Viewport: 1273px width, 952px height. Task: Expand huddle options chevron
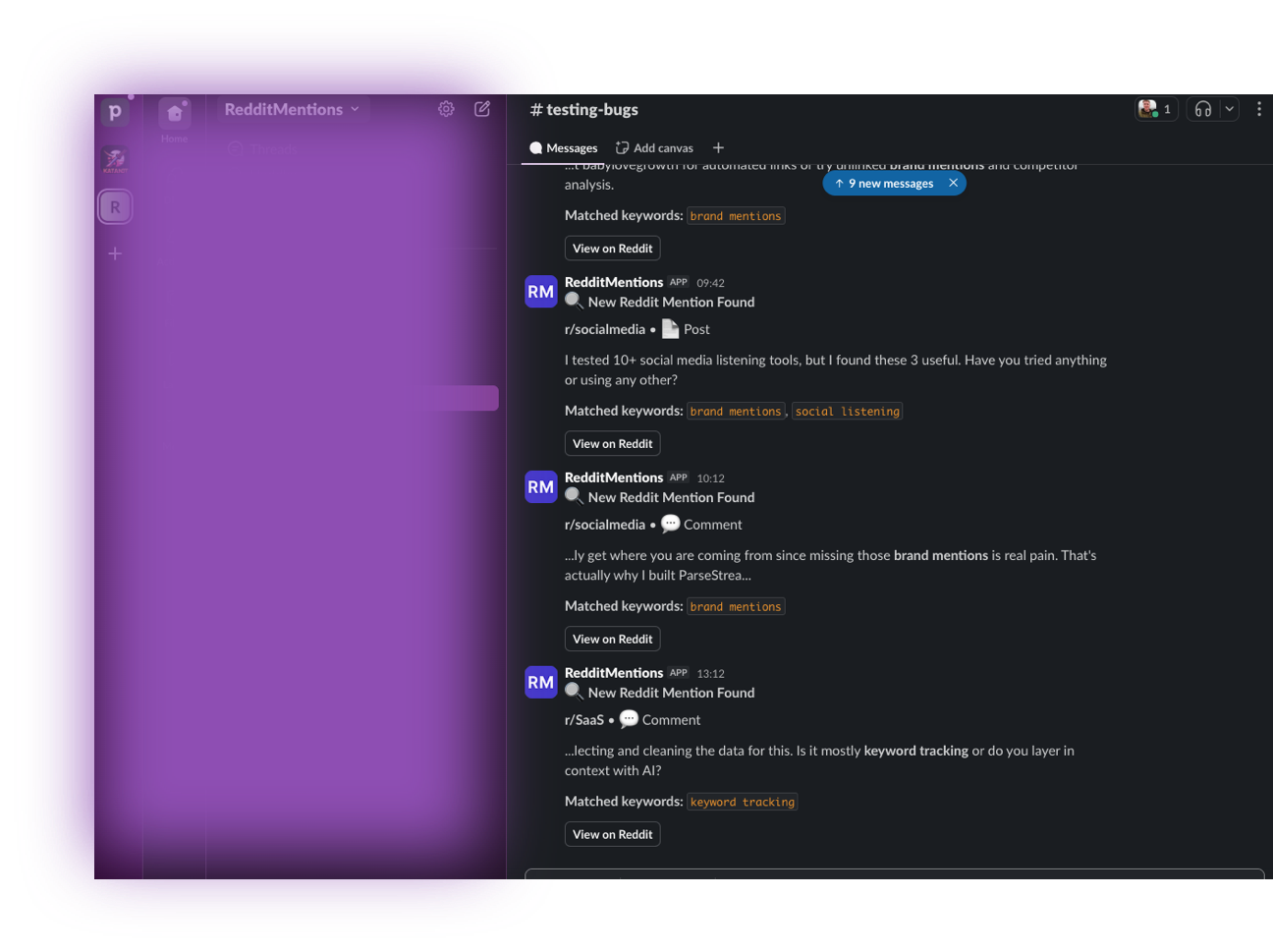point(1229,109)
